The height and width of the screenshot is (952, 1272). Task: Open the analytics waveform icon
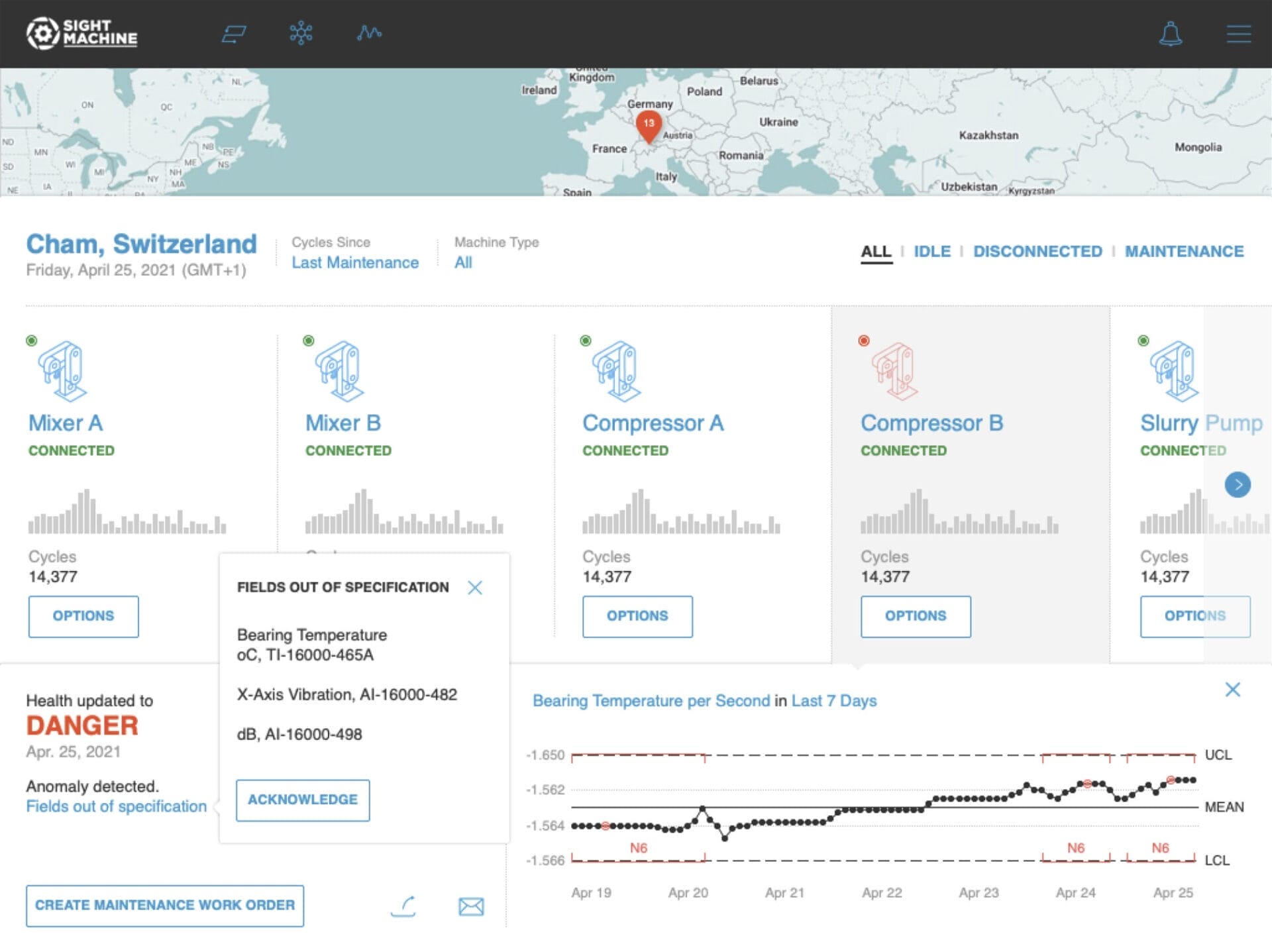coord(369,32)
